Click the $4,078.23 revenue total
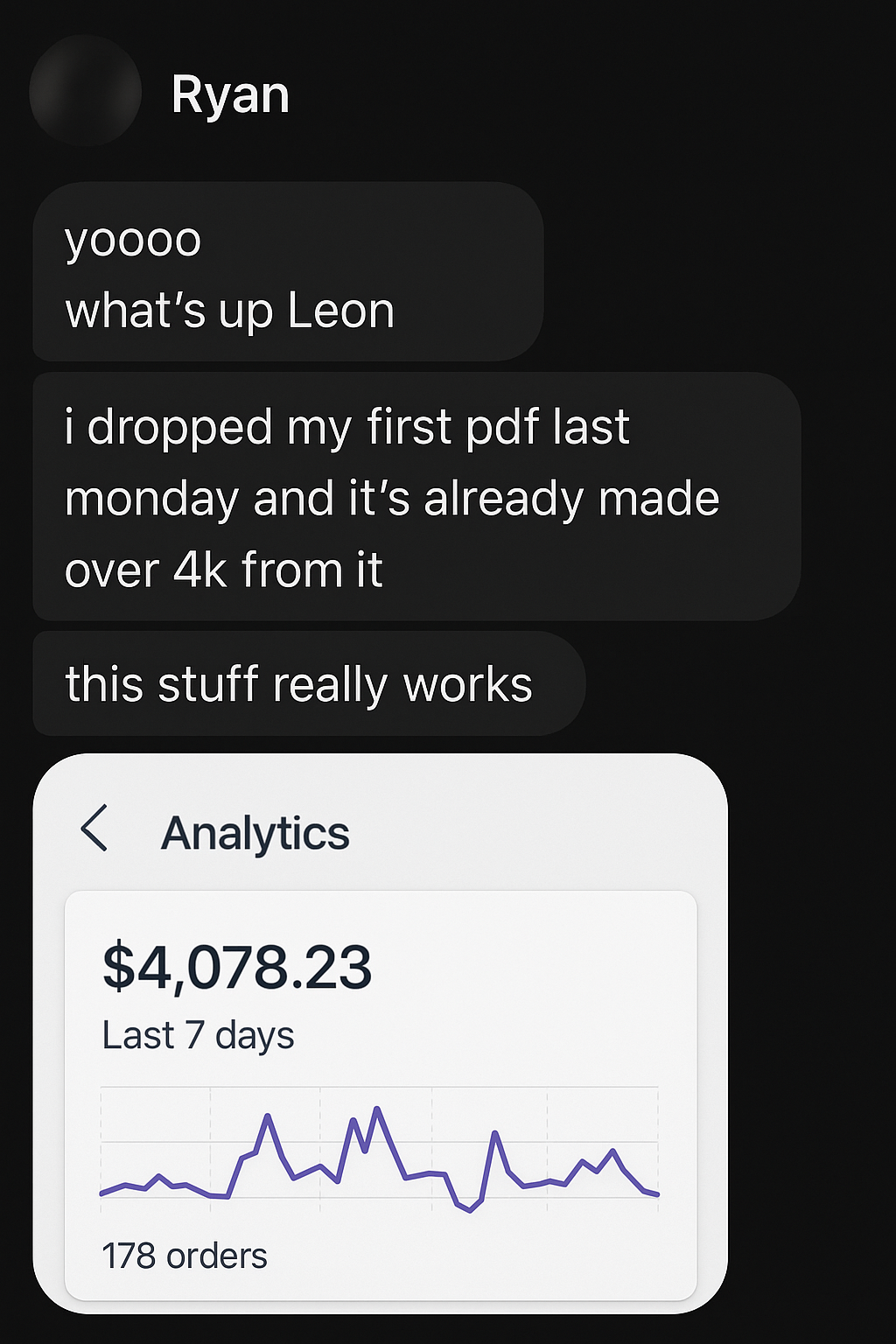The image size is (896, 1344). coord(237,968)
